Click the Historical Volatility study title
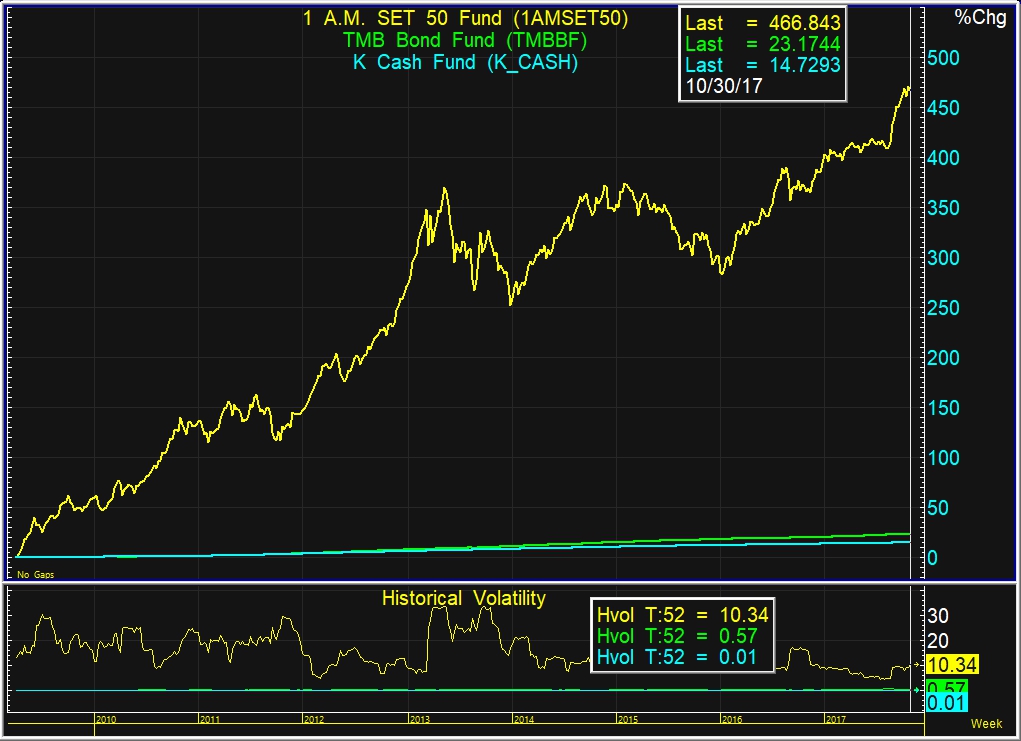 464,599
